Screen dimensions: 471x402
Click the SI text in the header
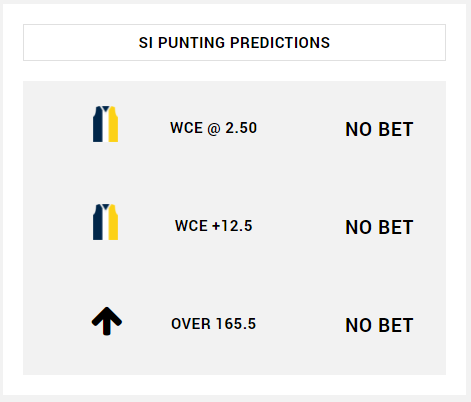pos(145,43)
